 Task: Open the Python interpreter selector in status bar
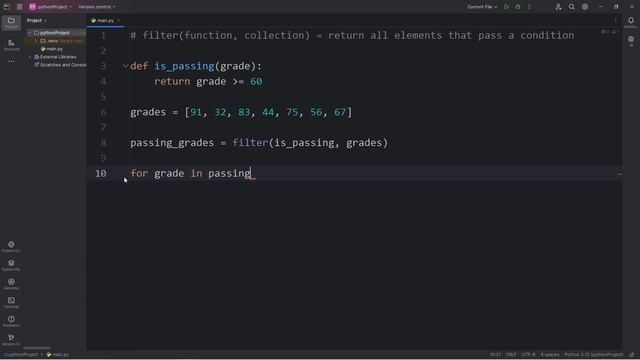pyautogui.click(x=593, y=355)
